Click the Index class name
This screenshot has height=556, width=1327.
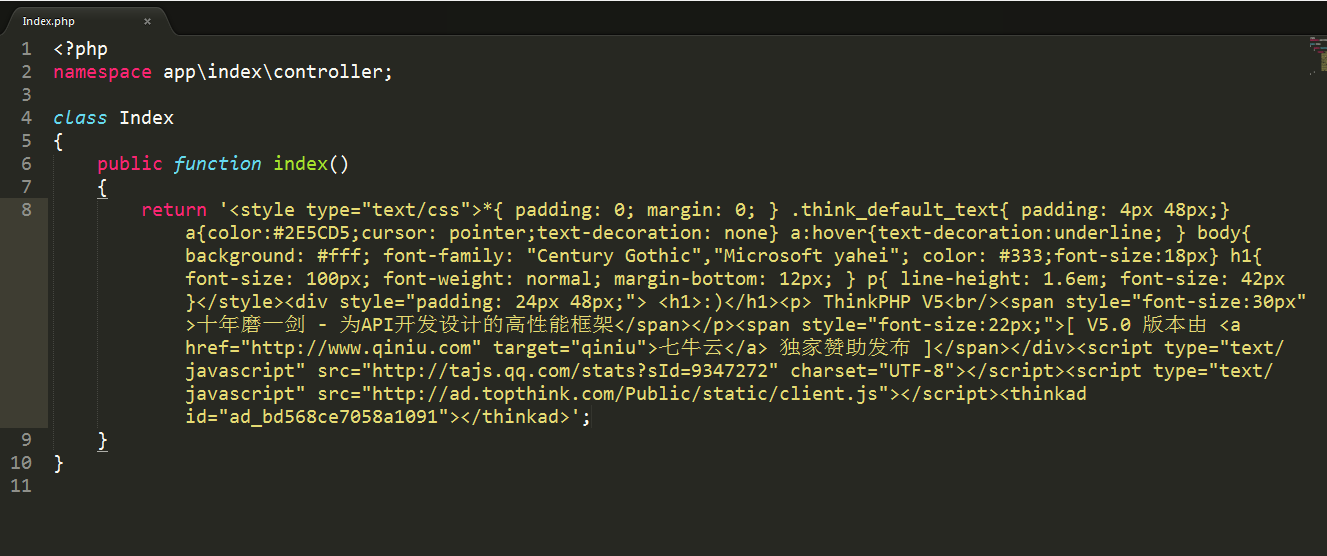tap(147, 118)
